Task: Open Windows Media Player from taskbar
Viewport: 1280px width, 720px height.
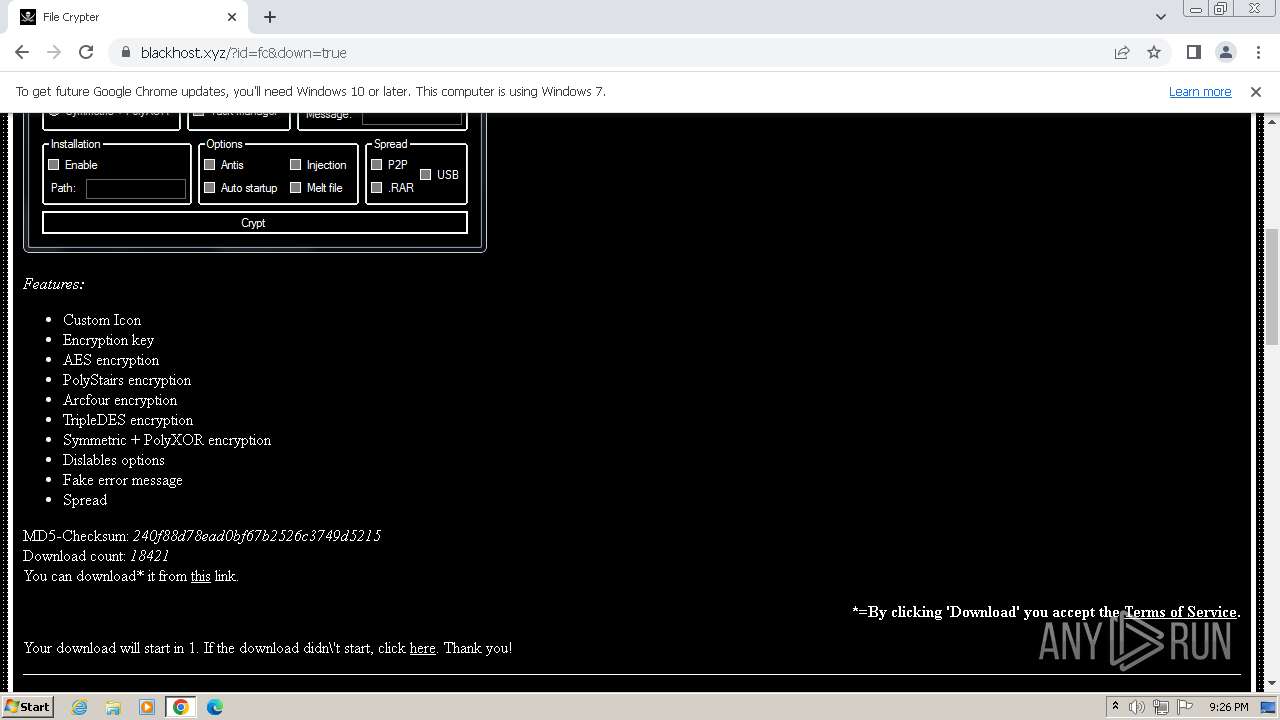Action: [x=147, y=707]
